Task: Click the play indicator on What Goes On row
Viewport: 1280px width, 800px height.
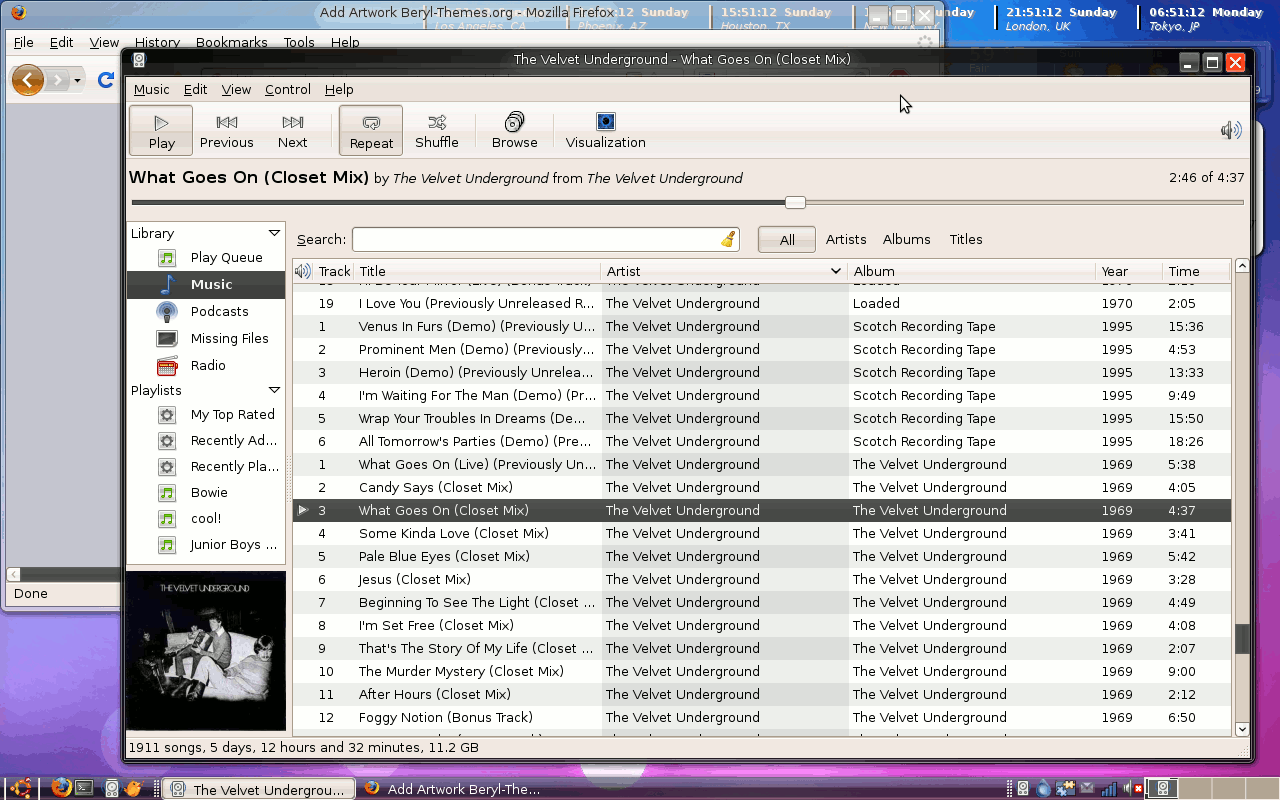Action: (303, 510)
